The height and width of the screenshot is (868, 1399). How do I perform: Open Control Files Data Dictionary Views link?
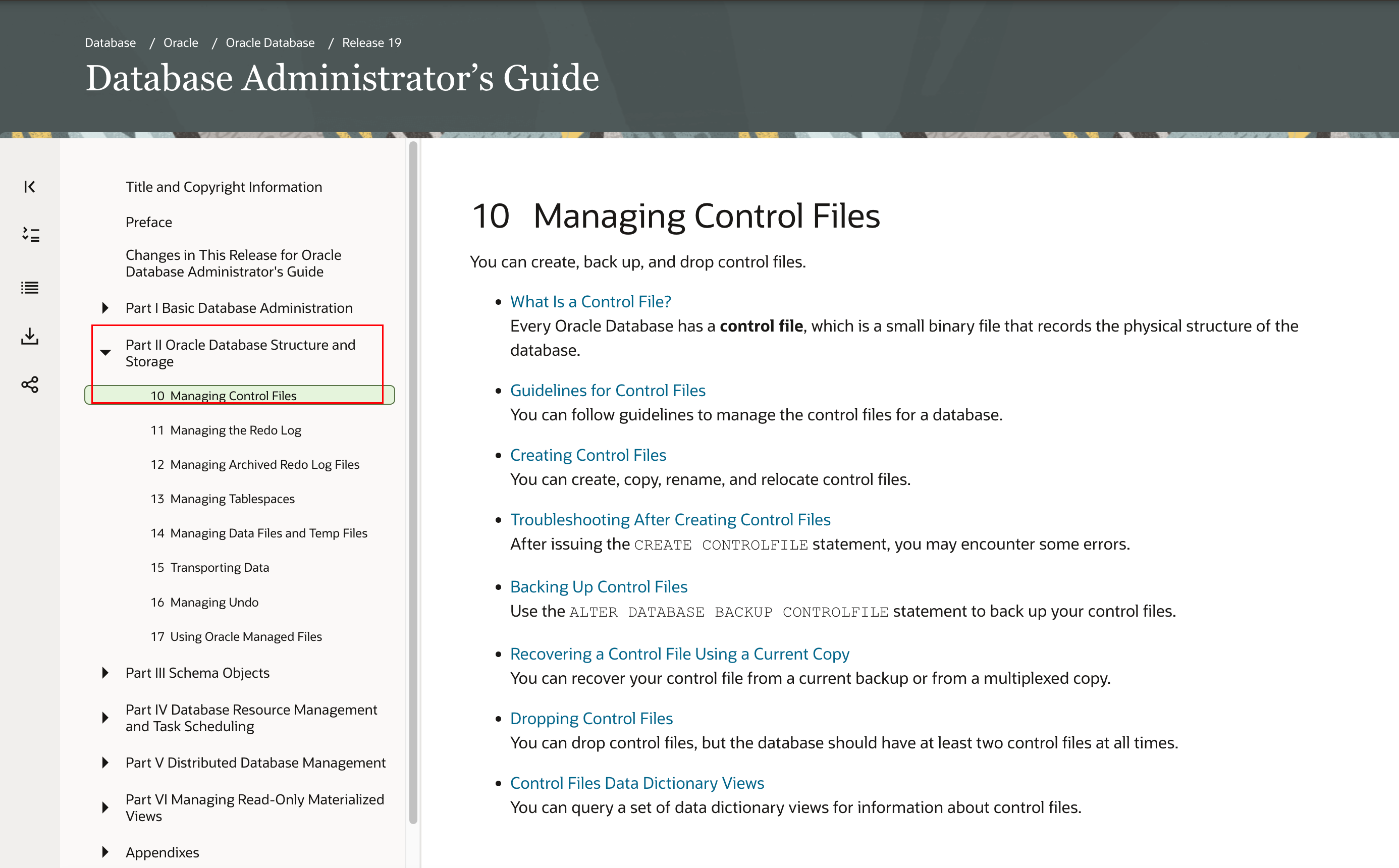click(636, 783)
